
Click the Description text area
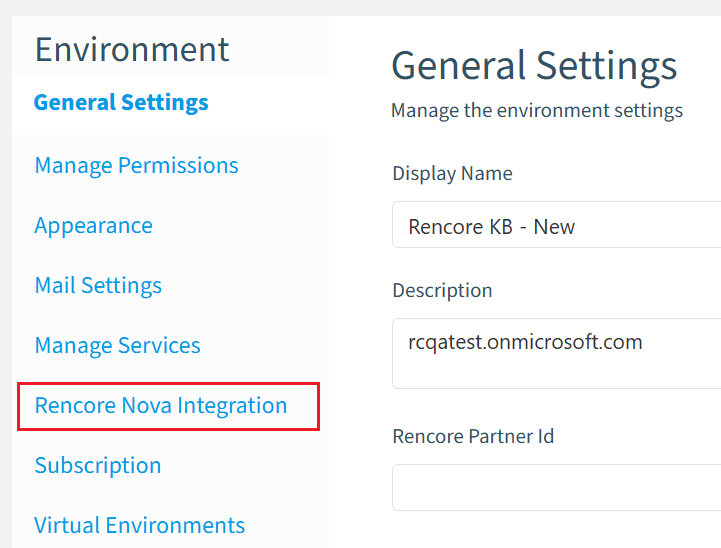(x=556, y=354)
